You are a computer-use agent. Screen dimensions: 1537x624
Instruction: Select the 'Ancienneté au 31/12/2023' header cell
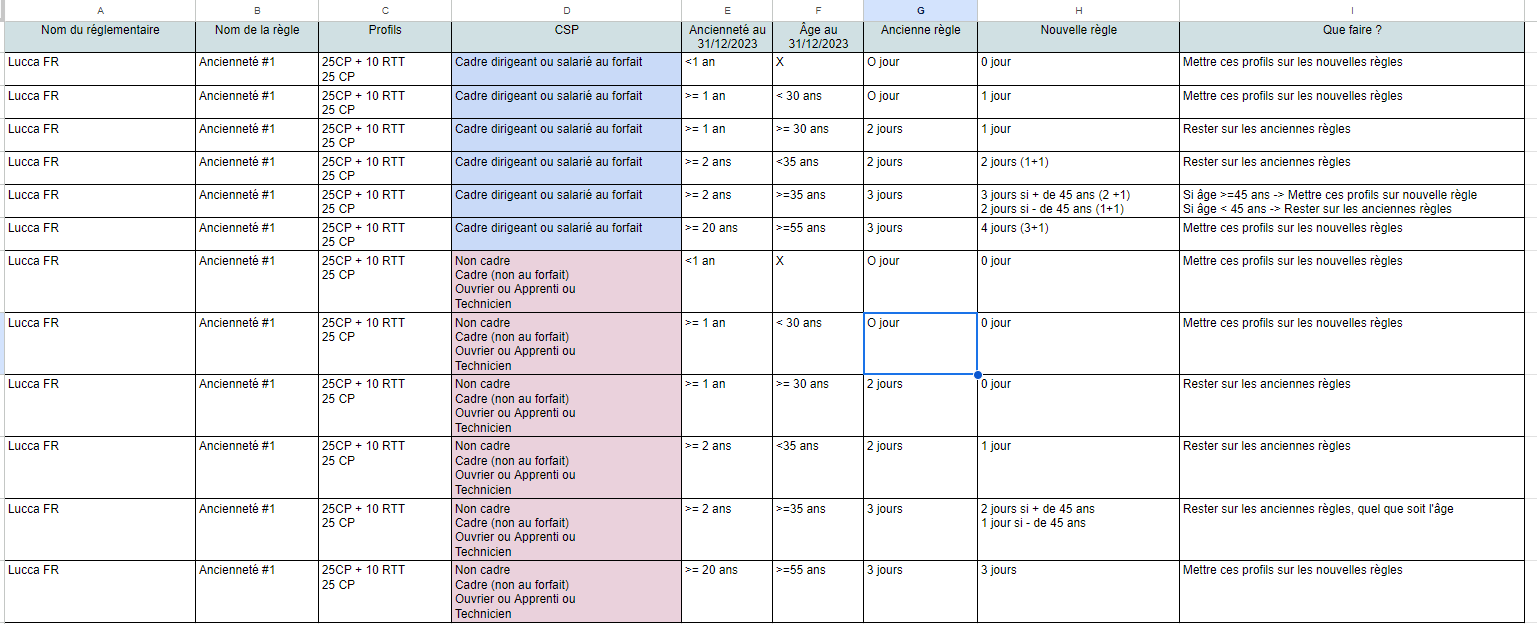[727, 36]
